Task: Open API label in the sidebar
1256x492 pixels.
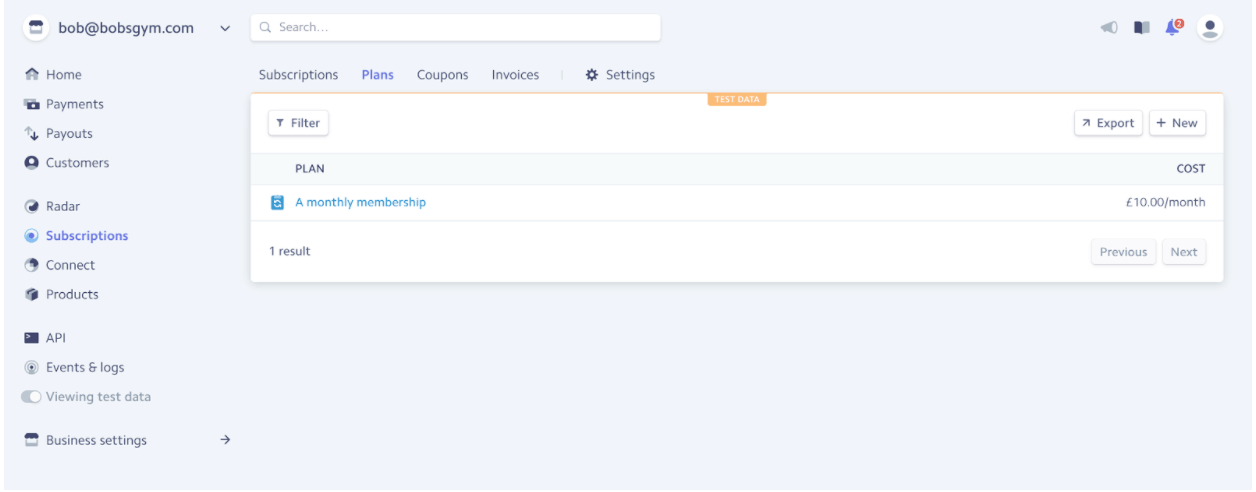Action: pyautogui.click(x=56, y=338)
